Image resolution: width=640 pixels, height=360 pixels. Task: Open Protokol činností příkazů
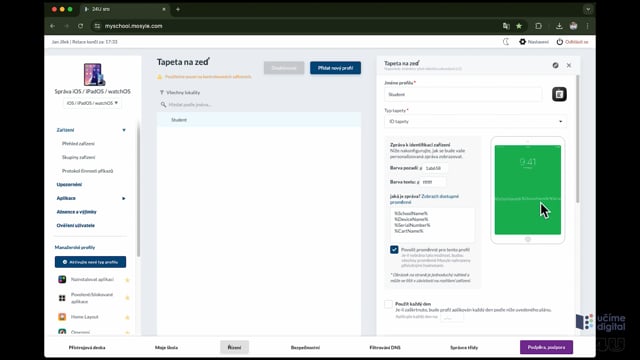point(87,171)
